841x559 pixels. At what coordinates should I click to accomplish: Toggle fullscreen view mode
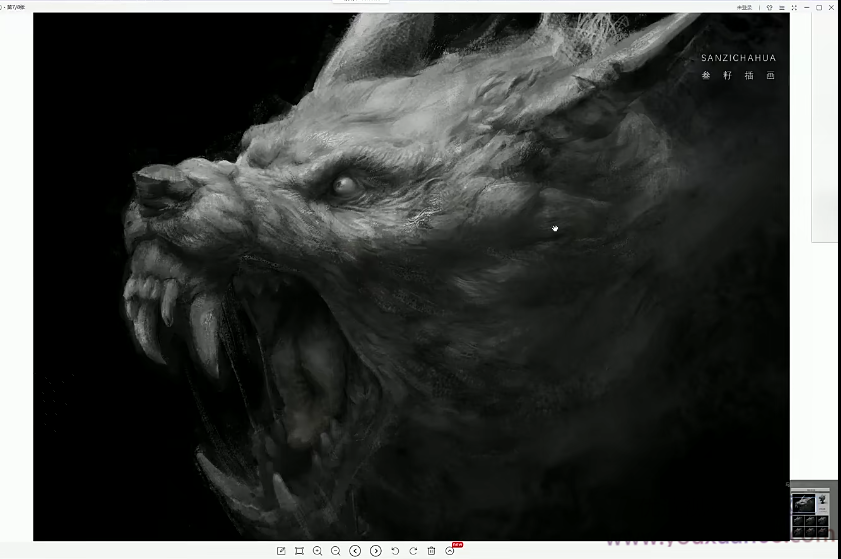tap(793, 7)
